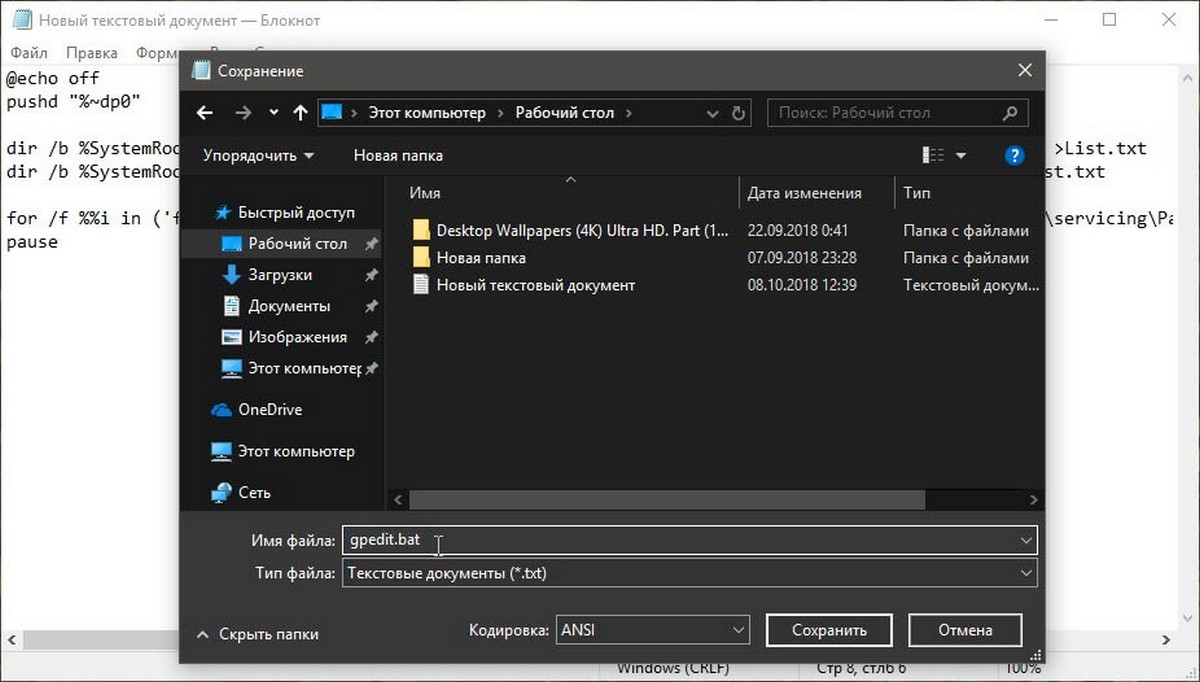The height and width of the screenshot is (682, 1200).
Task: Click the Refresh icon in address bar
Action: click(739, 113)
